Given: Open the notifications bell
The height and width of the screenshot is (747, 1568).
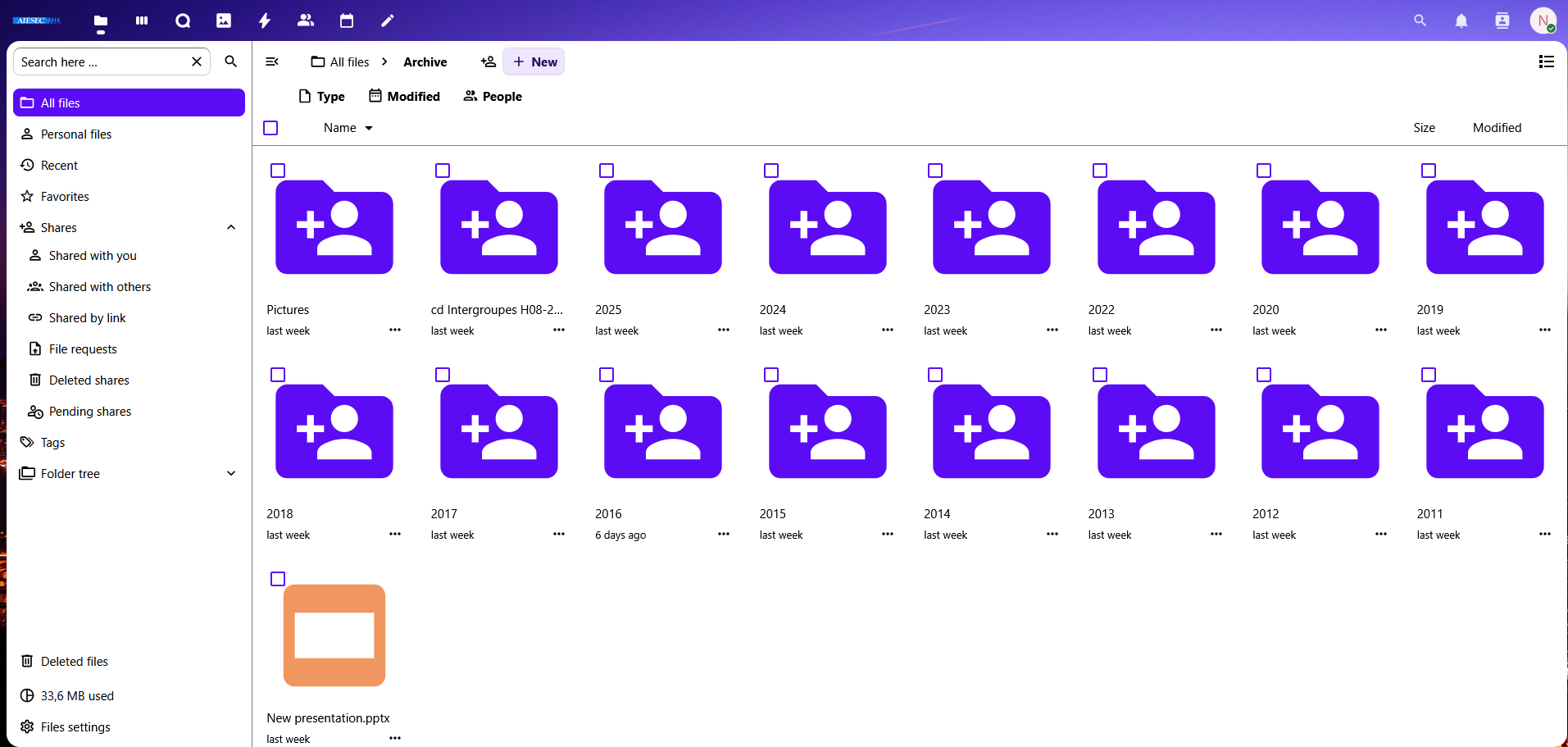Looking at the screenshot, I should tap(1461, 20).
